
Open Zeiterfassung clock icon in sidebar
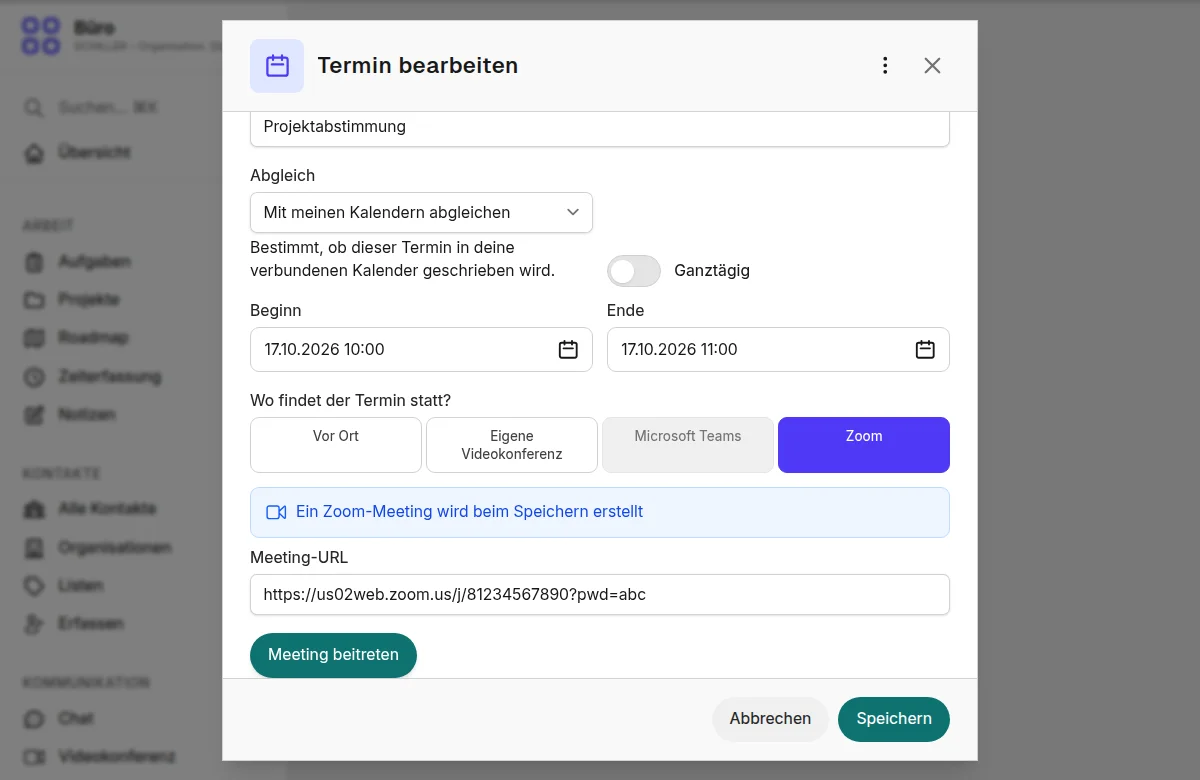pyautogui.click(x=34, y=377)
